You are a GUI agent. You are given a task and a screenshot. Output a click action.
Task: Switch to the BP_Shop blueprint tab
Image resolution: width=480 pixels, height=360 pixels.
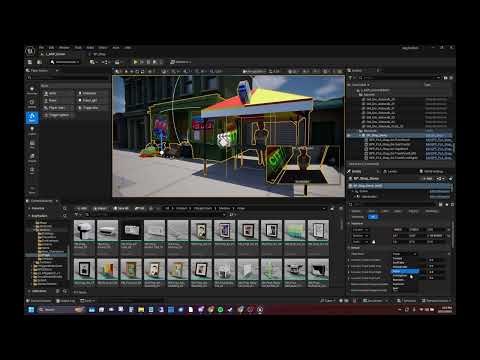pos(99,54)
